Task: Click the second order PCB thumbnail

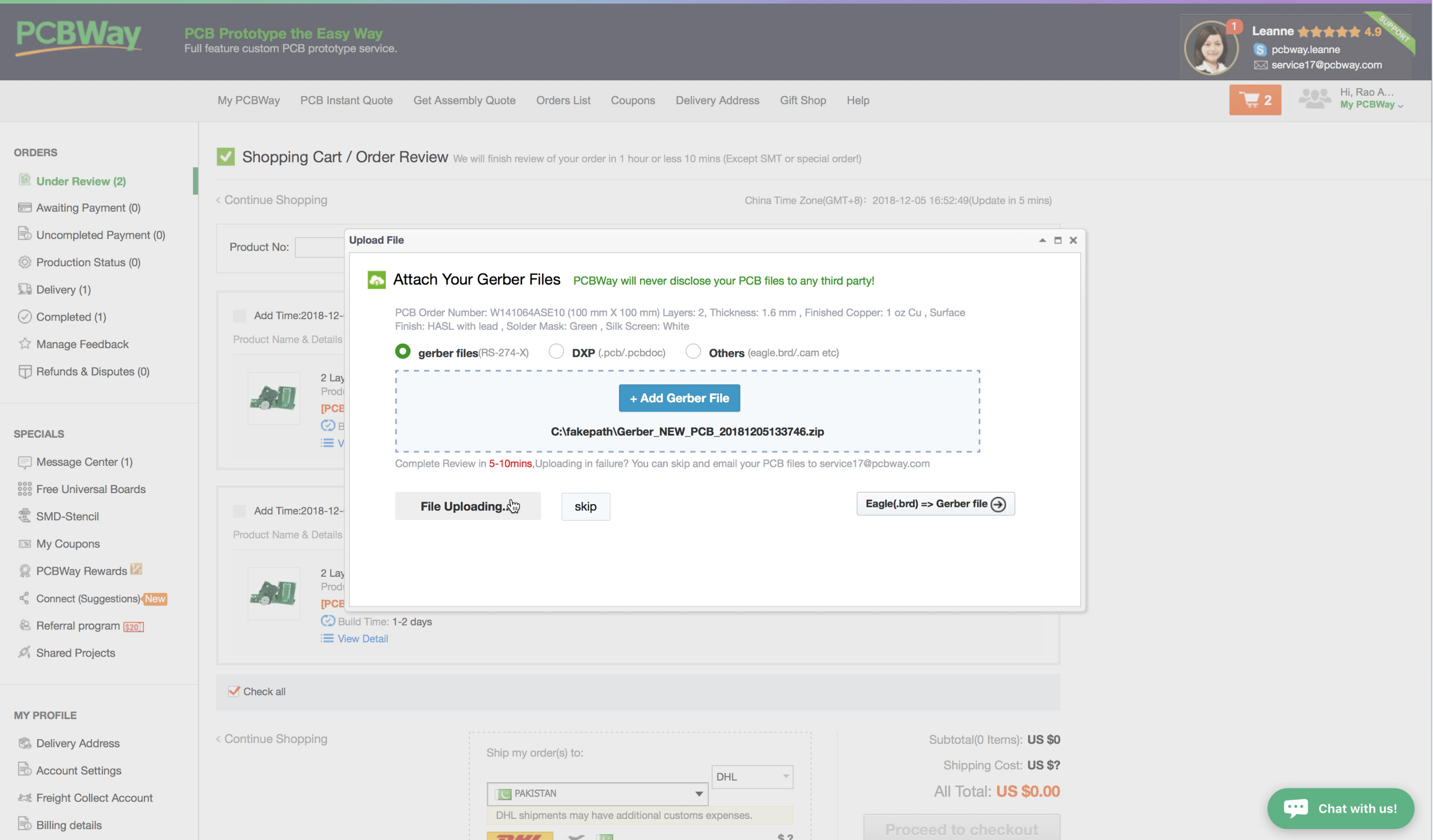Action: click(x=273, y=593)
